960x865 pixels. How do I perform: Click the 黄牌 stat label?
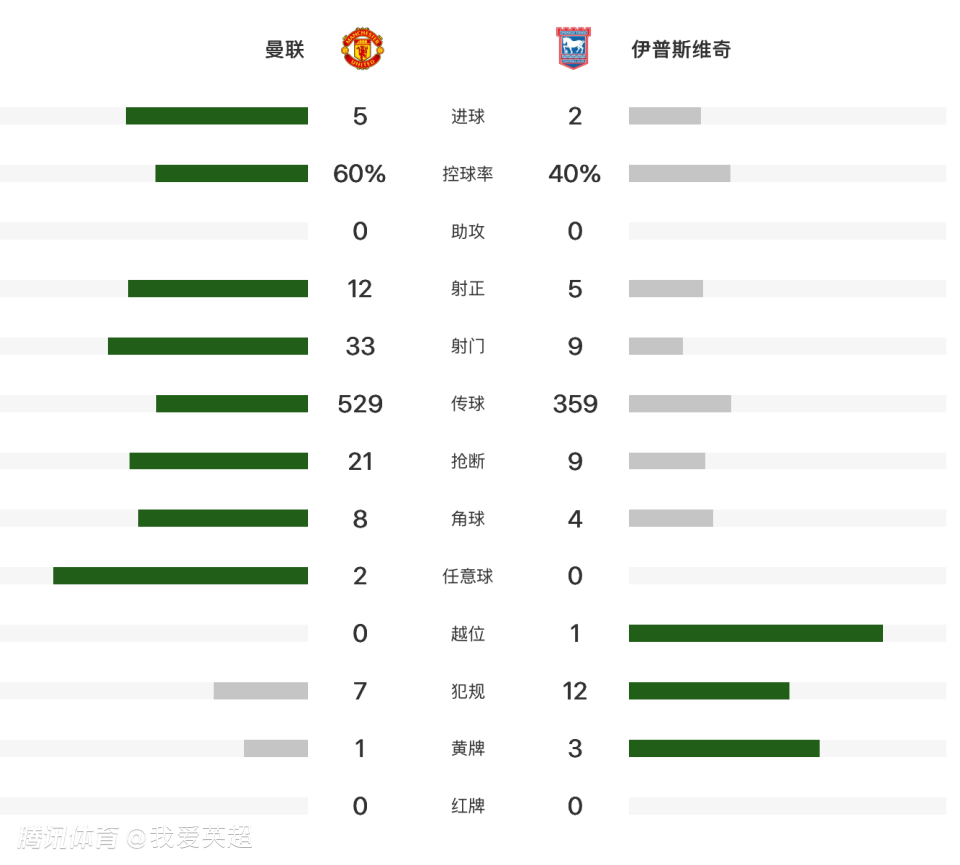point(468,748)
